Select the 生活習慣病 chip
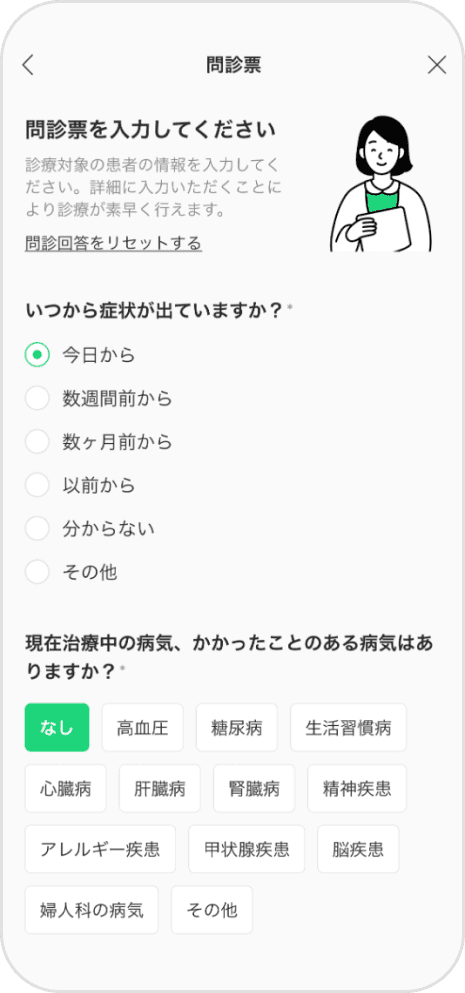Image resolution: width=465 pixels, height=993 pixels. (x=348, y=728)
